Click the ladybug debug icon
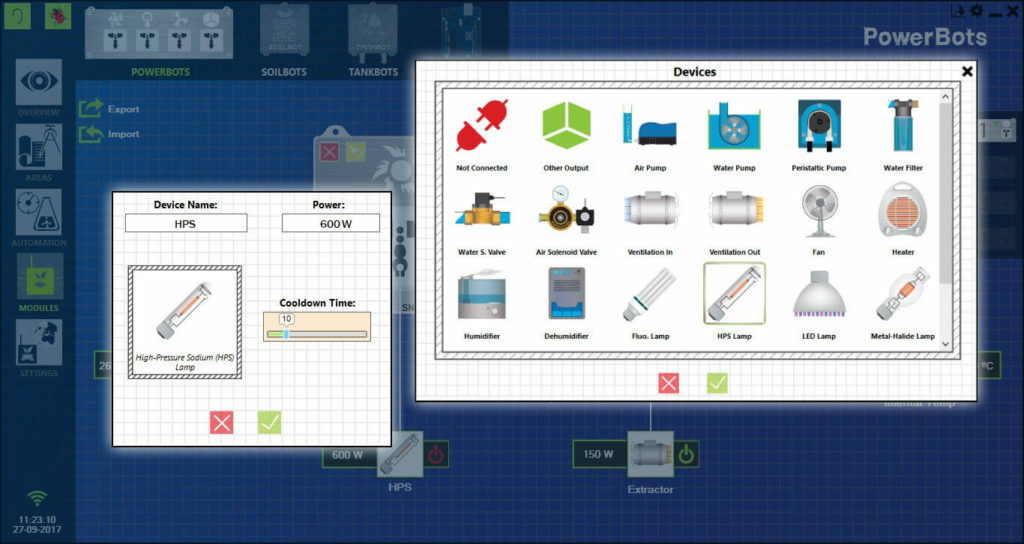 (58, 16)
